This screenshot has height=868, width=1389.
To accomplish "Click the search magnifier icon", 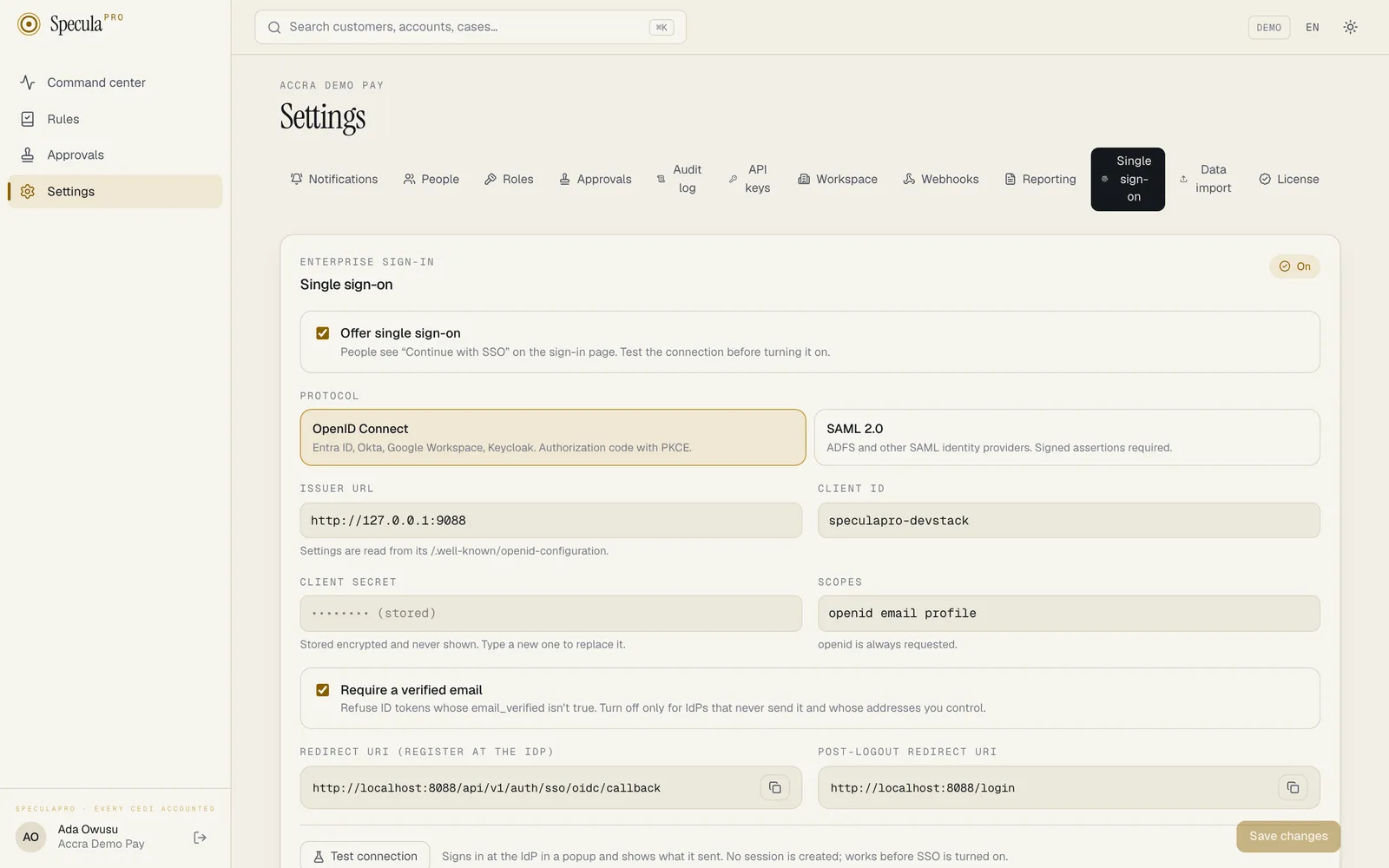I will 274,27.
